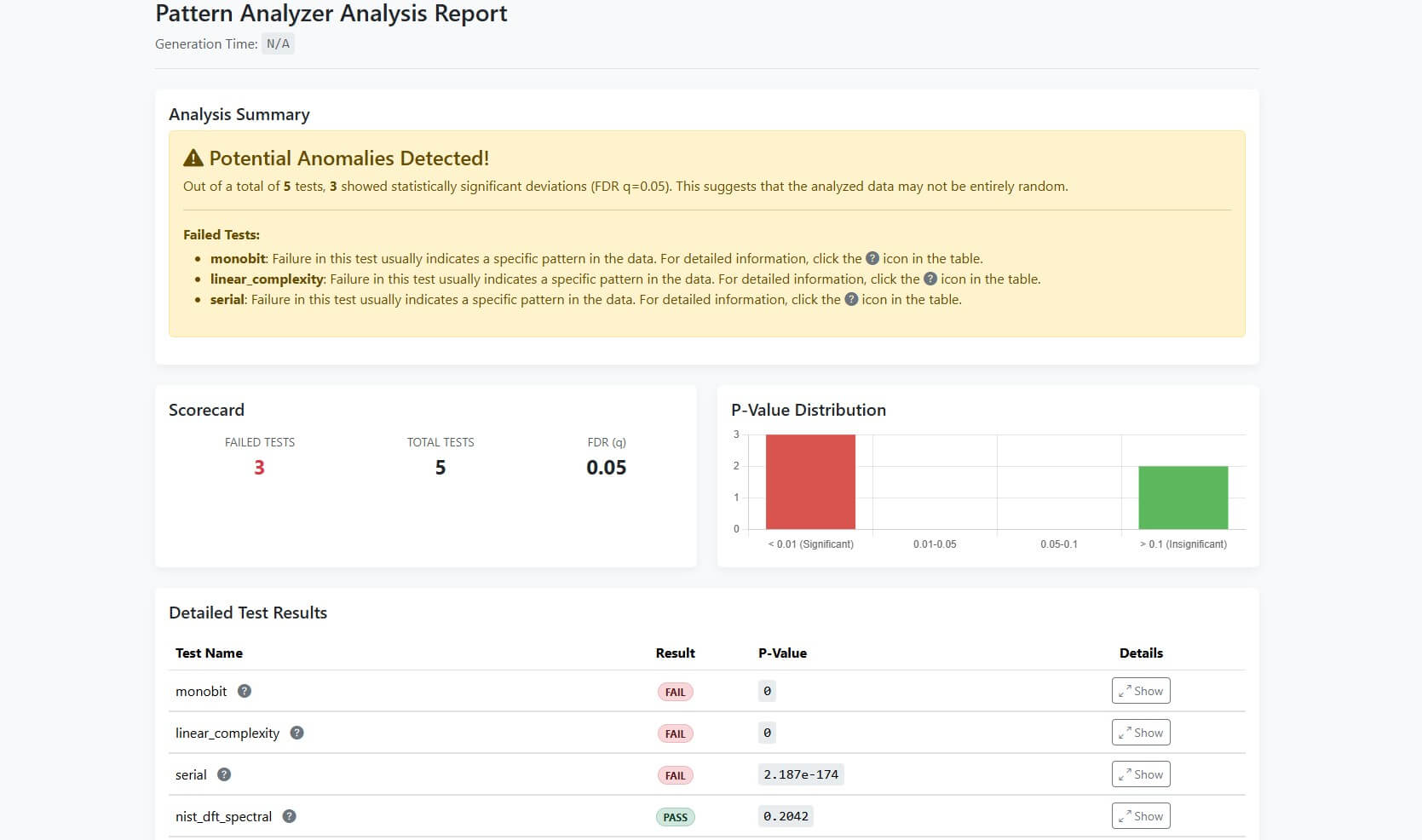The image size is (1422, 840).
Task: Click help icon in monobit failed-test summary
Action: click(x=872, y=258)
